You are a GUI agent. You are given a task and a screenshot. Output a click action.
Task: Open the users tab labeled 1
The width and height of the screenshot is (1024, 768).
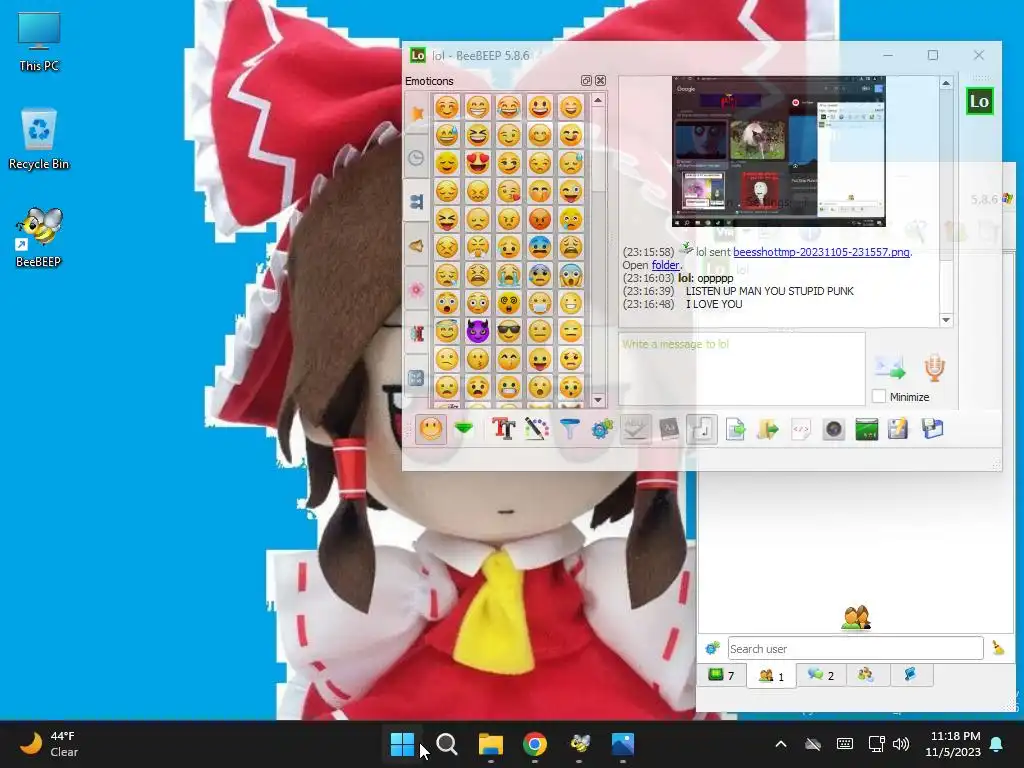point(771,675)
